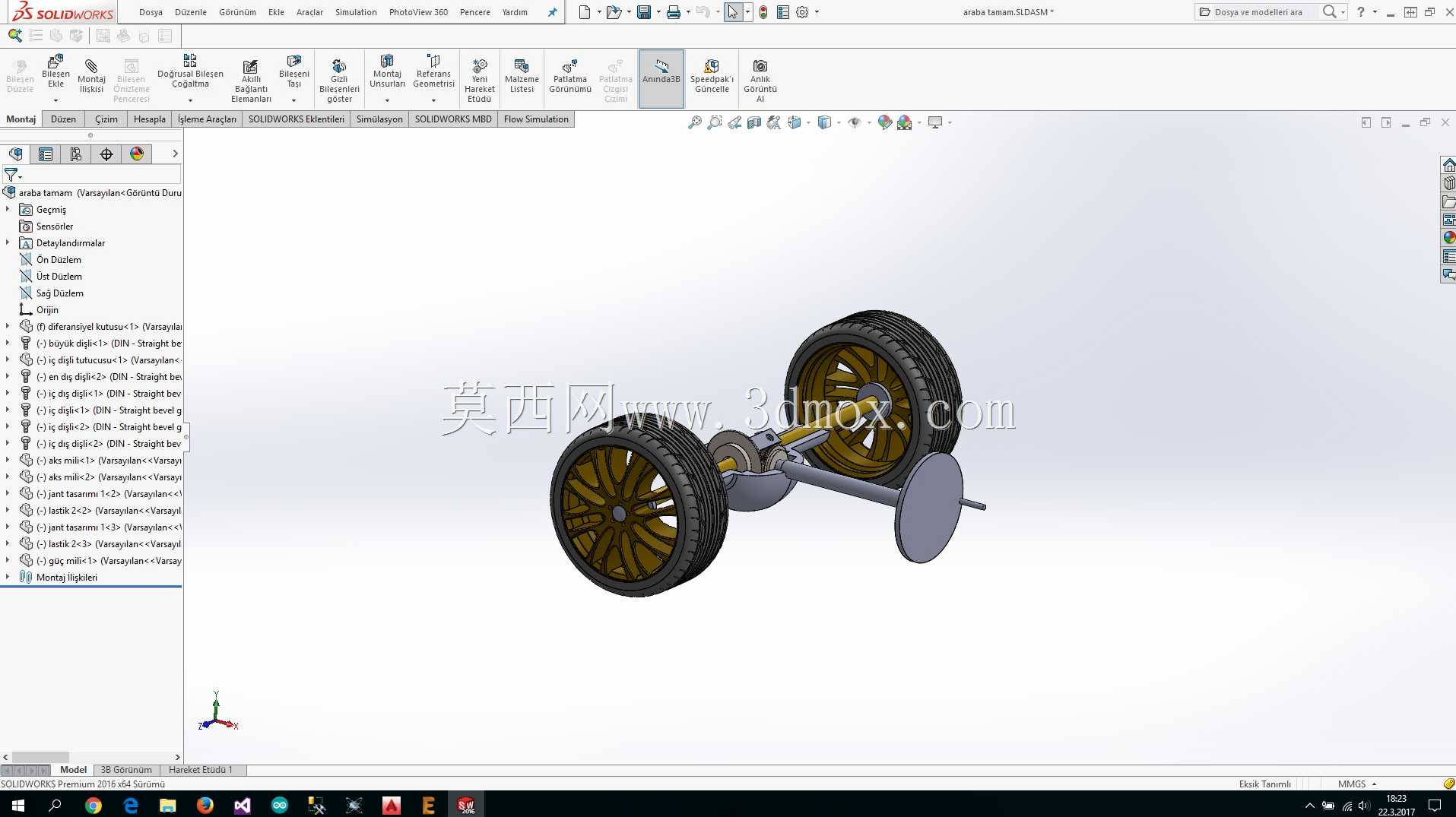Image resolution: width=1456 pixels, height=817 pixels.
Task: Toggle the Anında3B button
Action: tap(661, 79)
